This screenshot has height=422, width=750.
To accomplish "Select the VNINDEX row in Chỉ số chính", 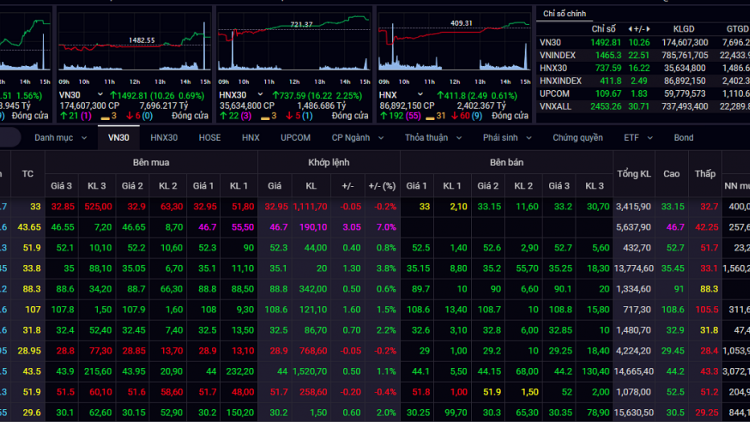I will (557, 54).
